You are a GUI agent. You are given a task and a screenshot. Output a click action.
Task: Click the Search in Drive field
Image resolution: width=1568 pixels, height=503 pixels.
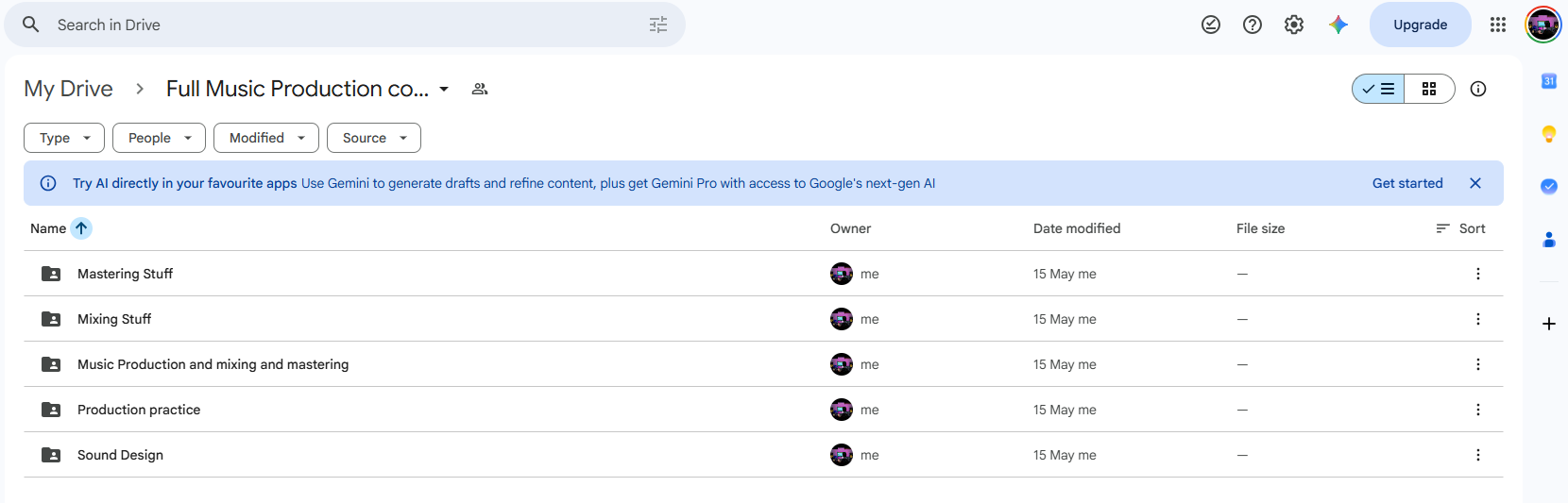[345, 25]
